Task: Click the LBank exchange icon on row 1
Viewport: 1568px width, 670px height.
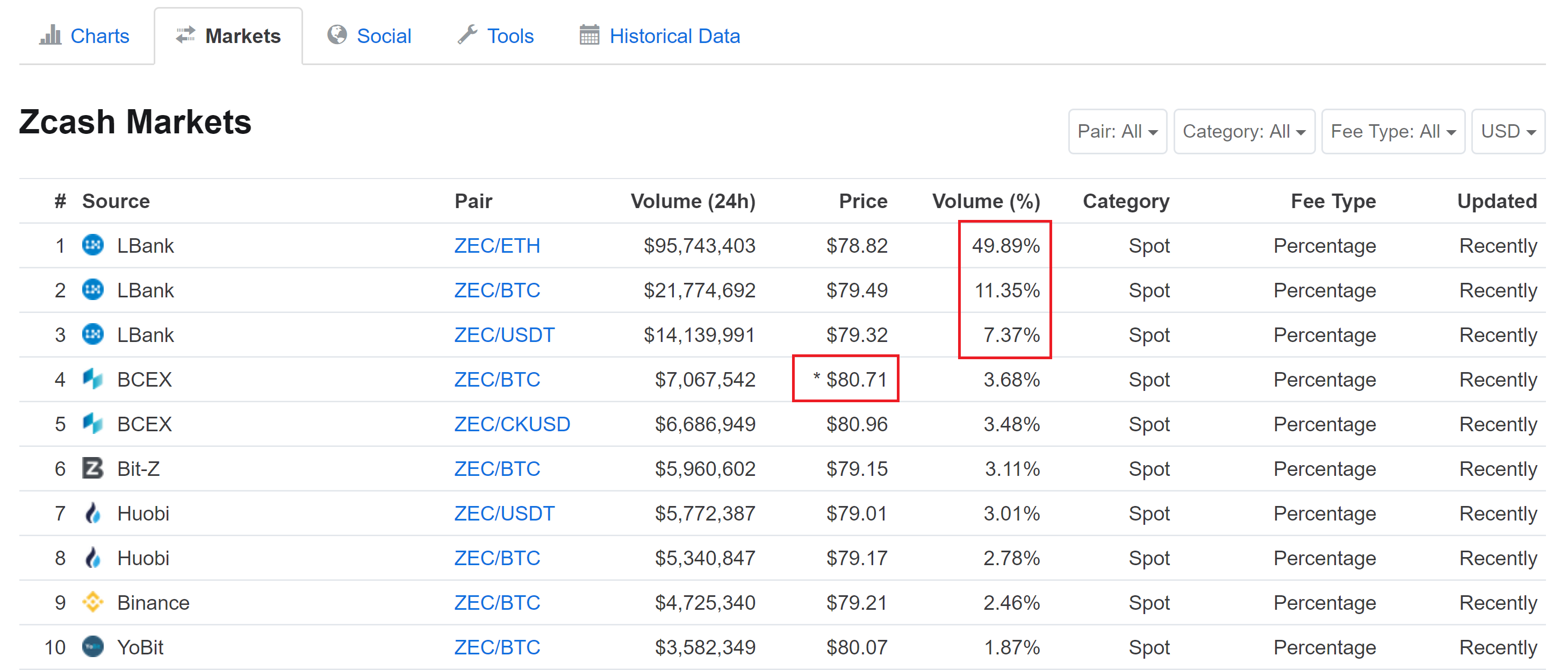Action: click(92, 245)
